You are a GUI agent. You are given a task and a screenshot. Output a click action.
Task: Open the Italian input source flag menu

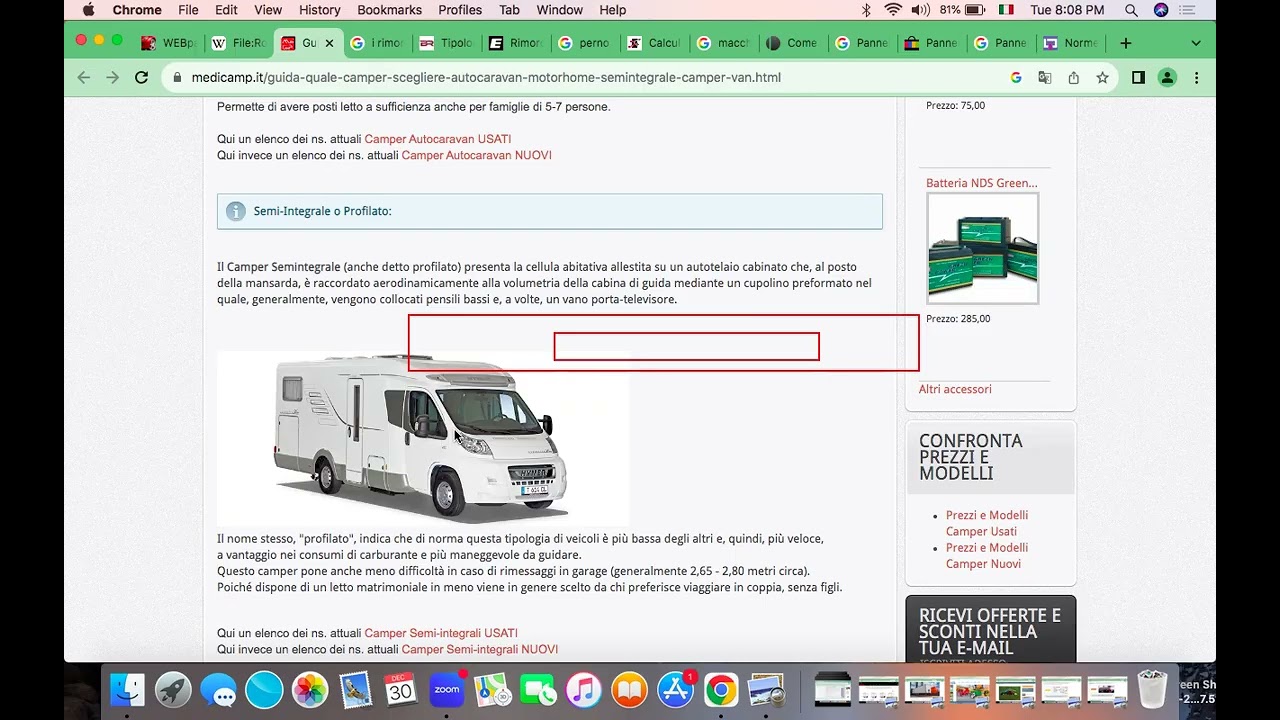click(1006, 10)
